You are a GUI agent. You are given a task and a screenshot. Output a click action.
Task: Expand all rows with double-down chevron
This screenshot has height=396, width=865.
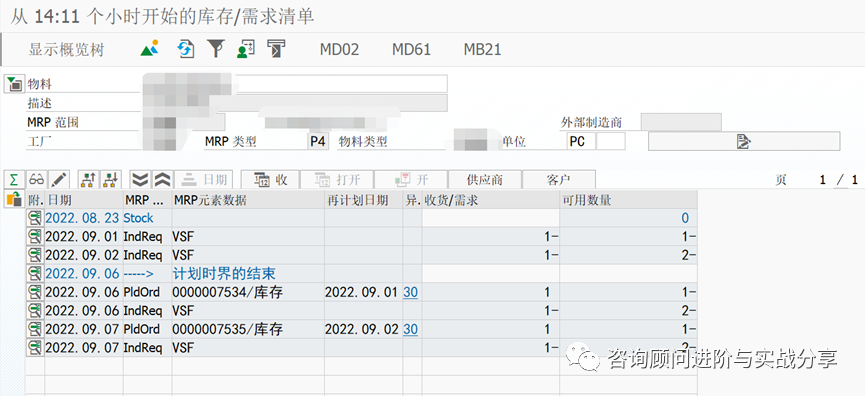pyautogui.click(x=141, y=179)
